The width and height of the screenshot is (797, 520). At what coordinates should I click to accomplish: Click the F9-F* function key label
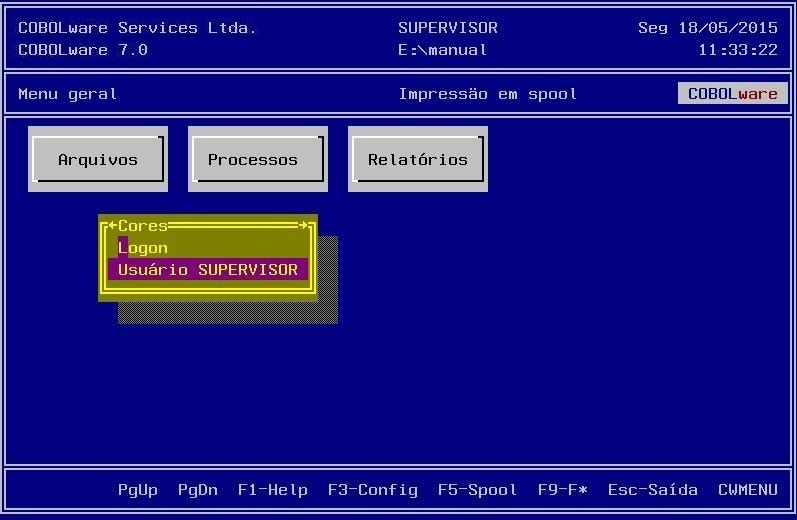click(x=563, y=490)
